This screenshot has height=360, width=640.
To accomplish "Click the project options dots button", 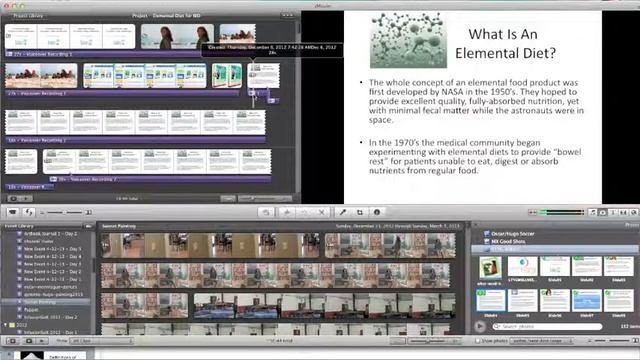I will [x=287, y=16].
